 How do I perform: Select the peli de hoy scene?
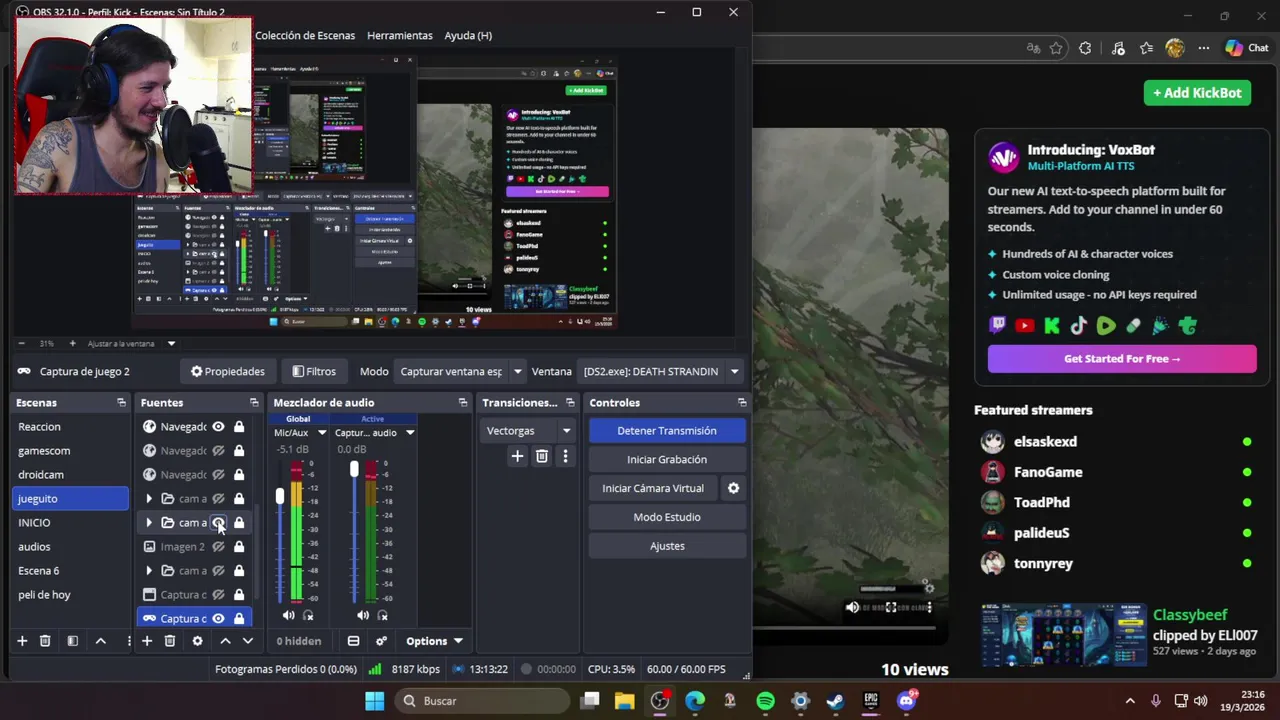tap(70, 595)
